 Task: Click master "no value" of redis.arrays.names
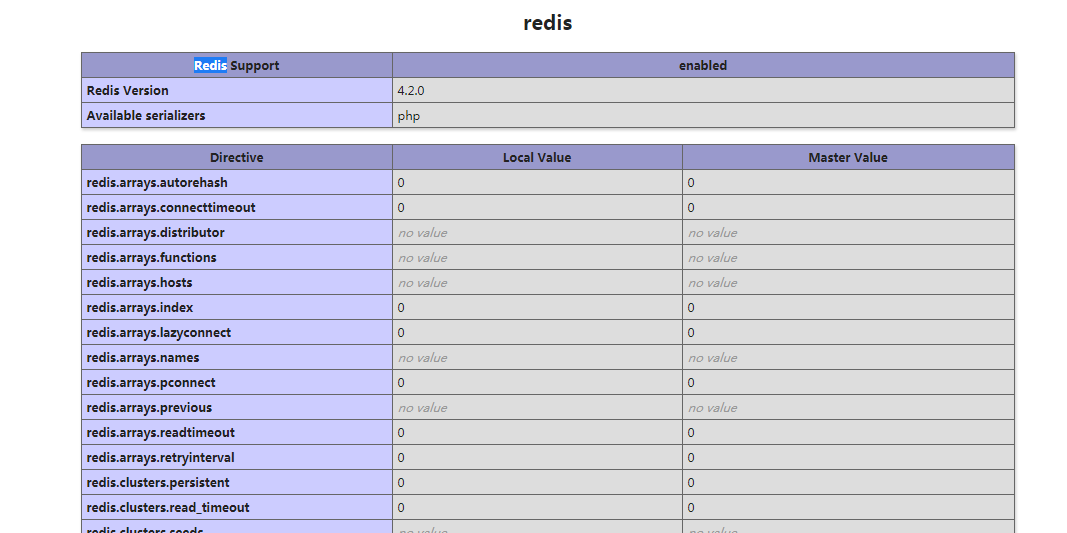712,357
